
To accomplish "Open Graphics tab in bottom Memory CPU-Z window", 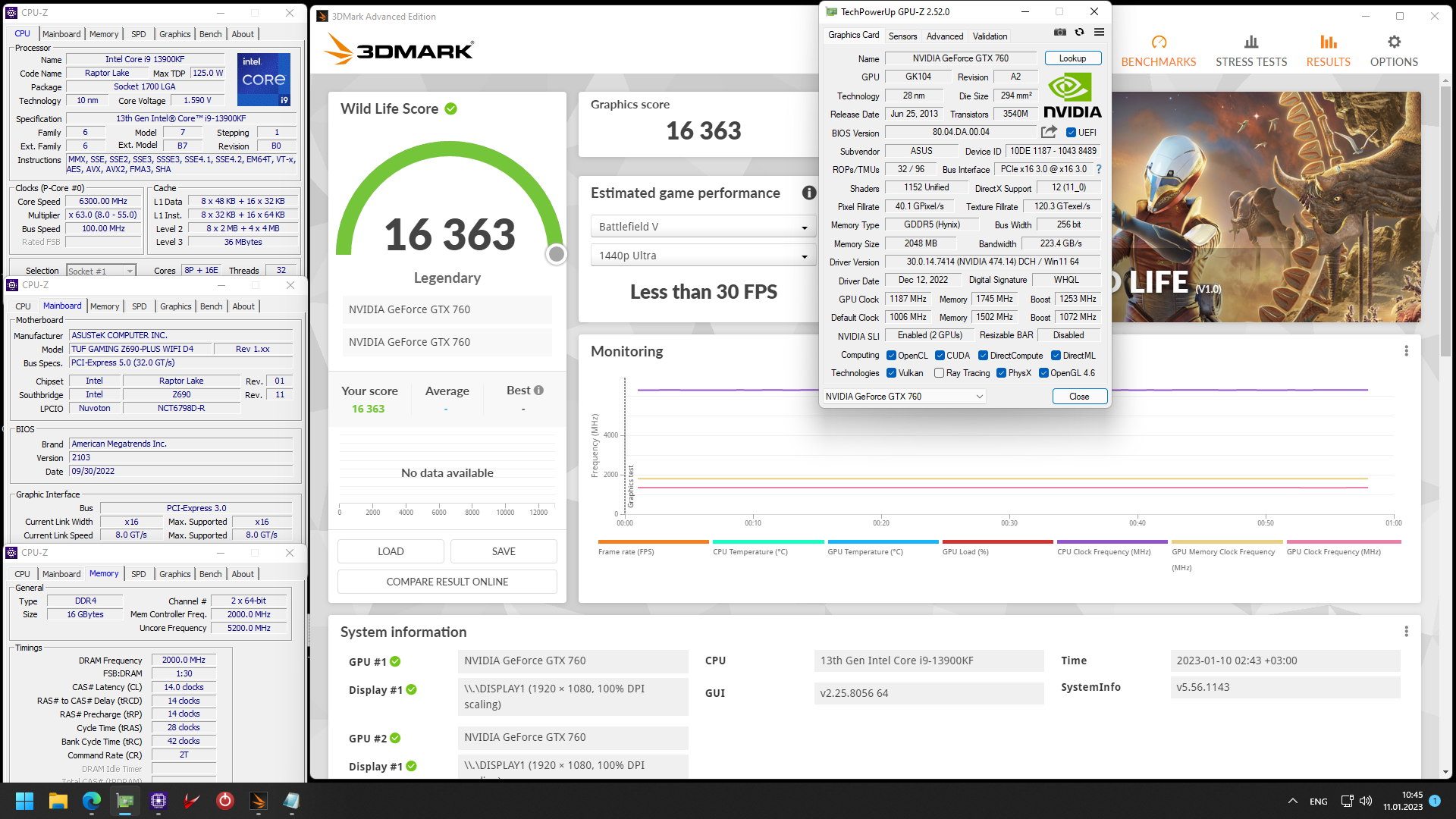I will point(175,574).
